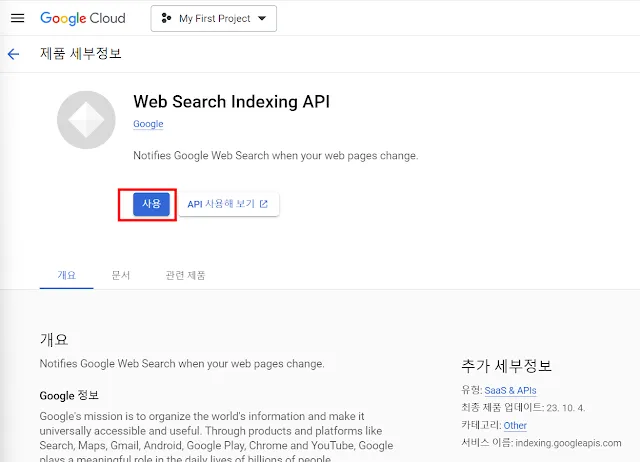Click the 추가 세부정보 heading
Screen dimensions: 640x462
(506, 366)
